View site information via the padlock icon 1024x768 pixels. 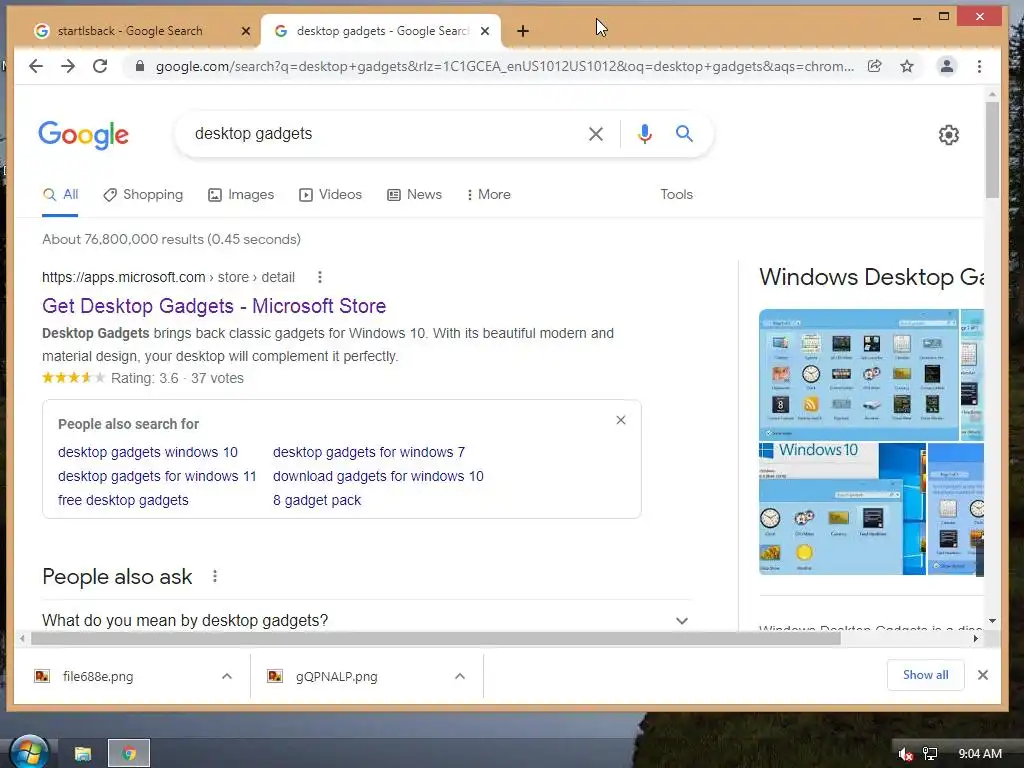point(139,66)
